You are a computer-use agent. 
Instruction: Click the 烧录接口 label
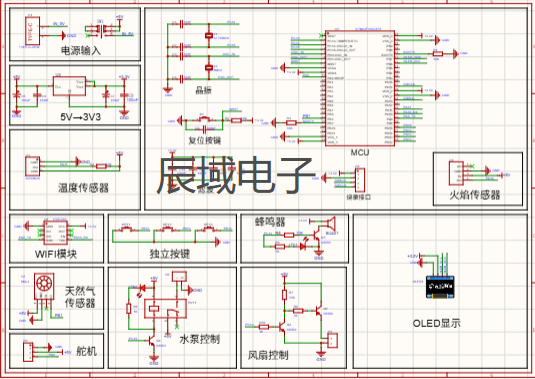(x=359, y=197)
